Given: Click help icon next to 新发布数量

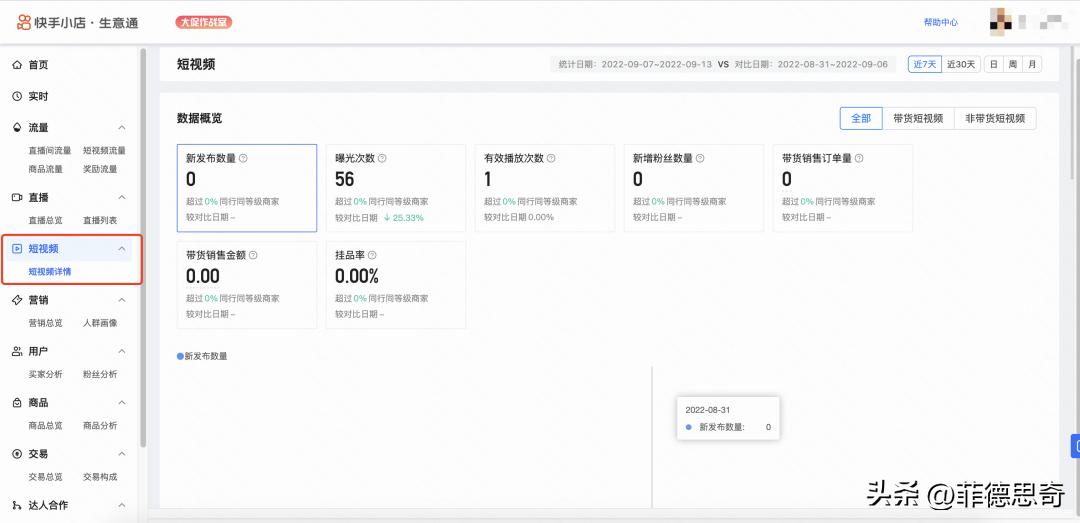Looking at the screenshot, I should 243,158.
